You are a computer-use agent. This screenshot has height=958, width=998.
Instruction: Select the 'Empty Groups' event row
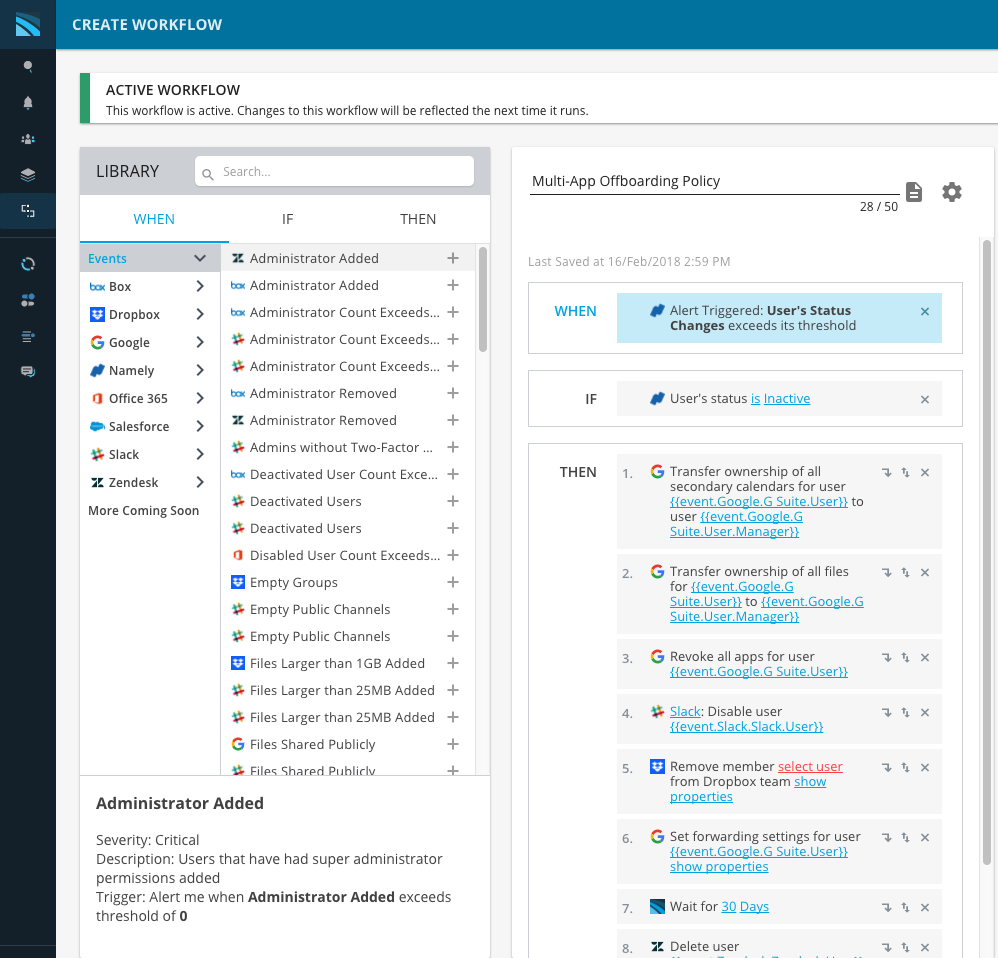coord(348,582)
